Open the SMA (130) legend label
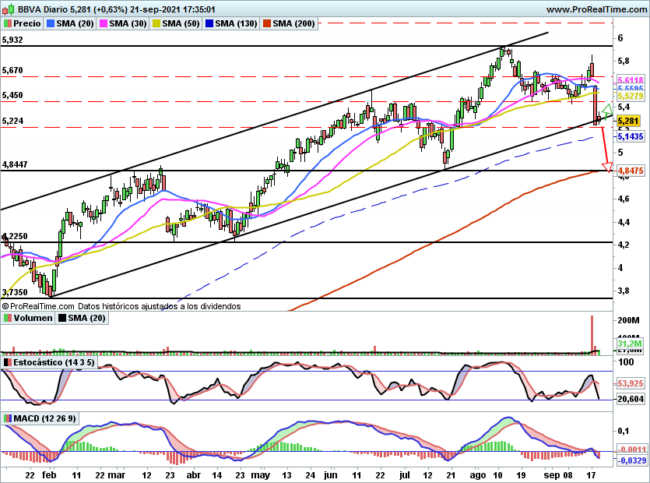Image resolution: width=650 pixels, height=483 pixels. (236, 24)
